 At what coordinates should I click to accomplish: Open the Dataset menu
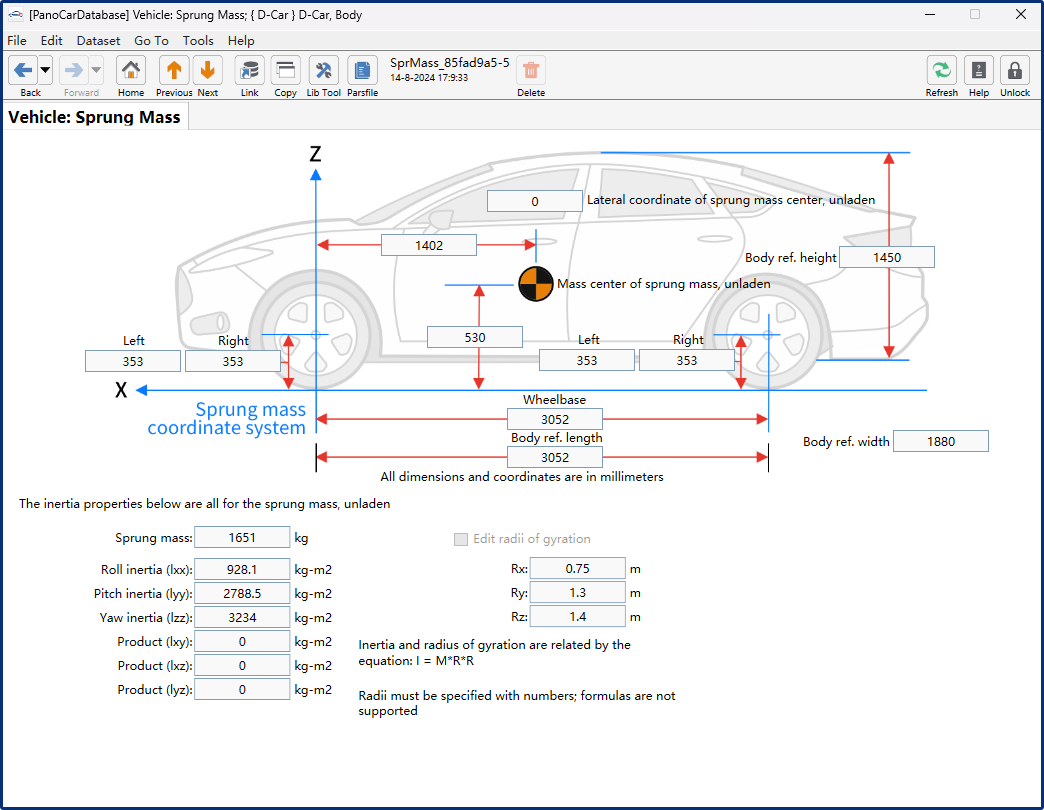pos(99,41)
